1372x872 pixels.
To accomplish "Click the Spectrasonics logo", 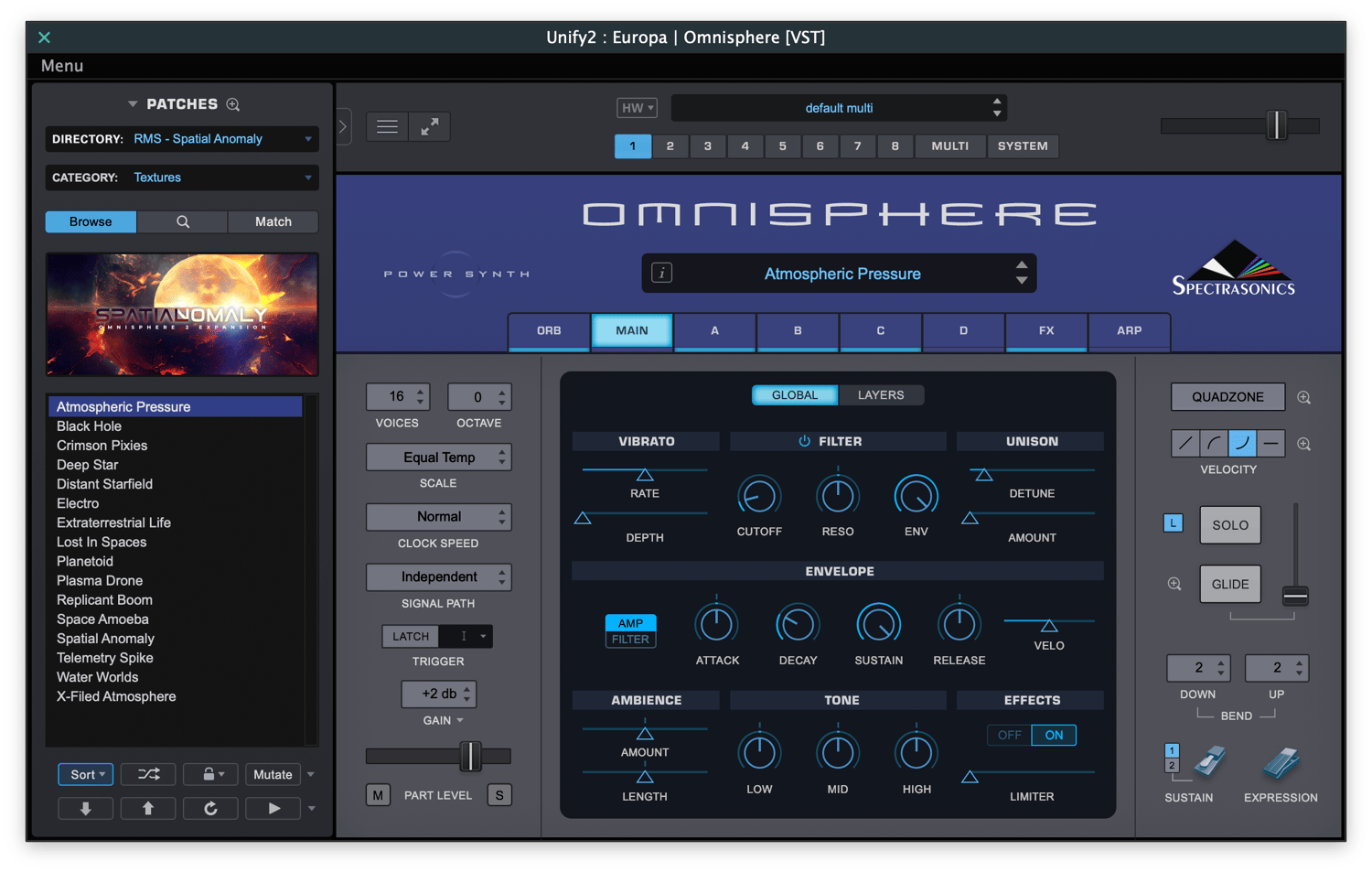I will [1234, 268].
